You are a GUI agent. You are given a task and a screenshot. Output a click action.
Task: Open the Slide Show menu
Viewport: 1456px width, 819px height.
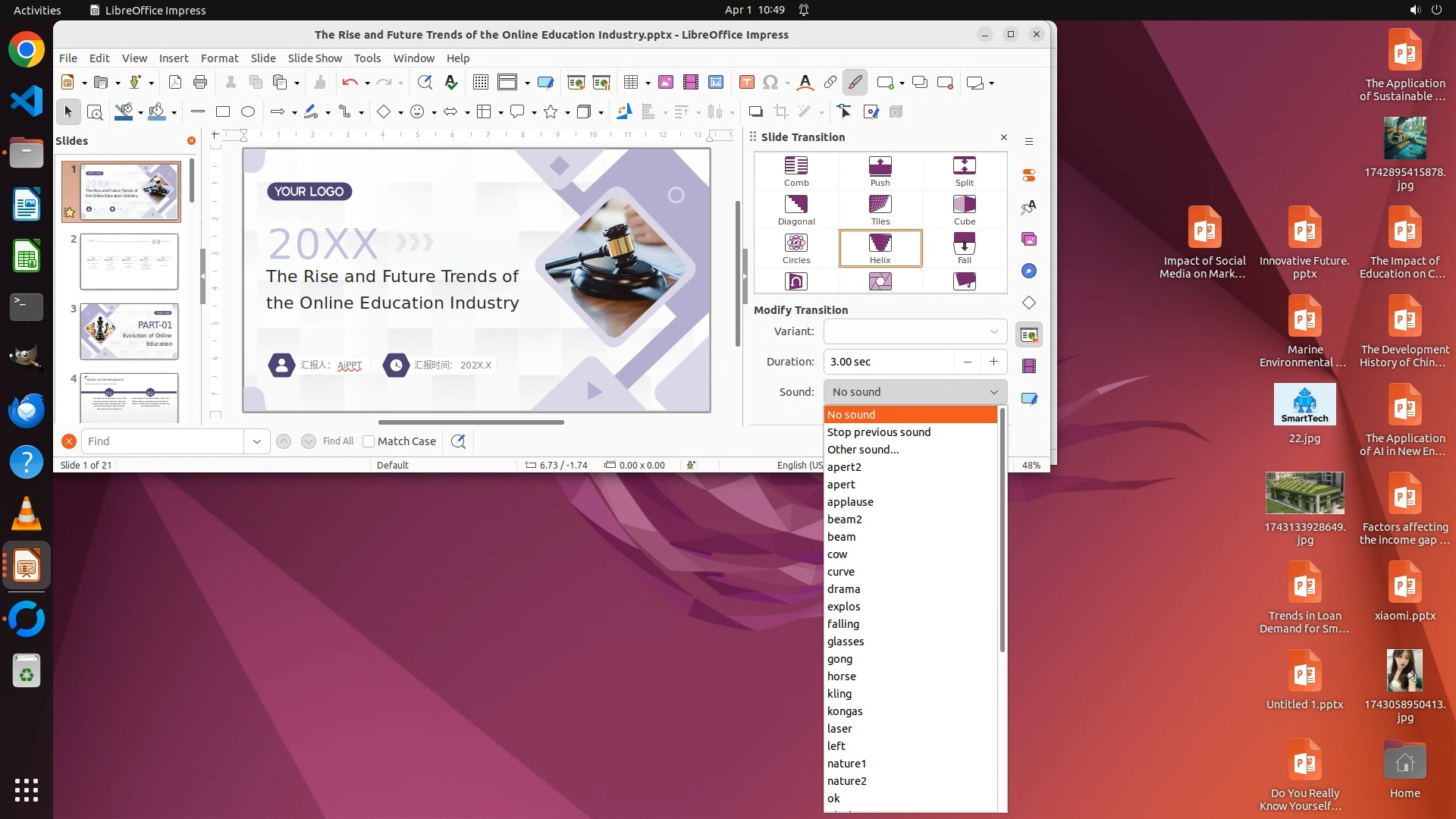coord(315,58)
